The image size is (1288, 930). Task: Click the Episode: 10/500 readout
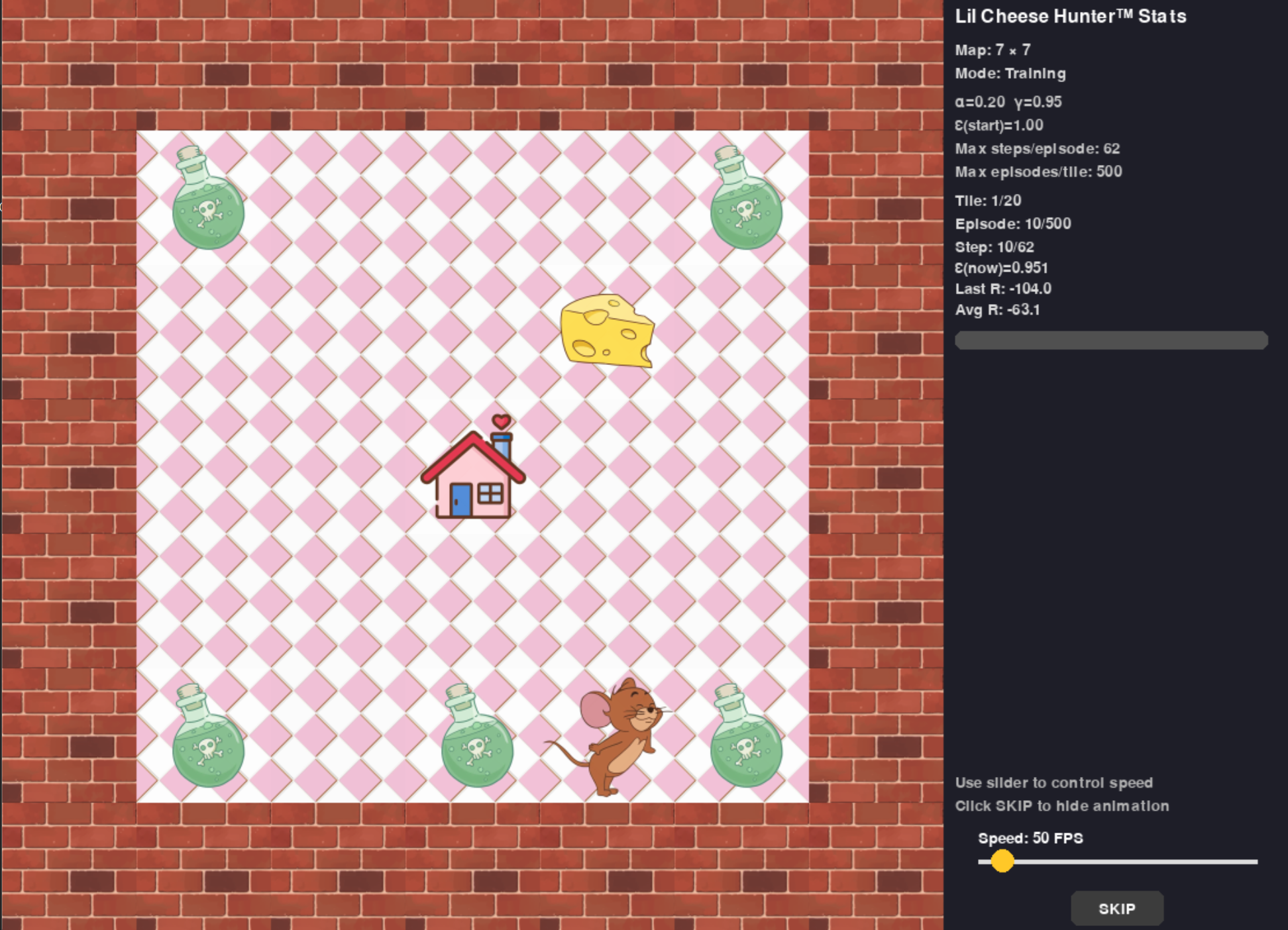[x=1013, y=224]
